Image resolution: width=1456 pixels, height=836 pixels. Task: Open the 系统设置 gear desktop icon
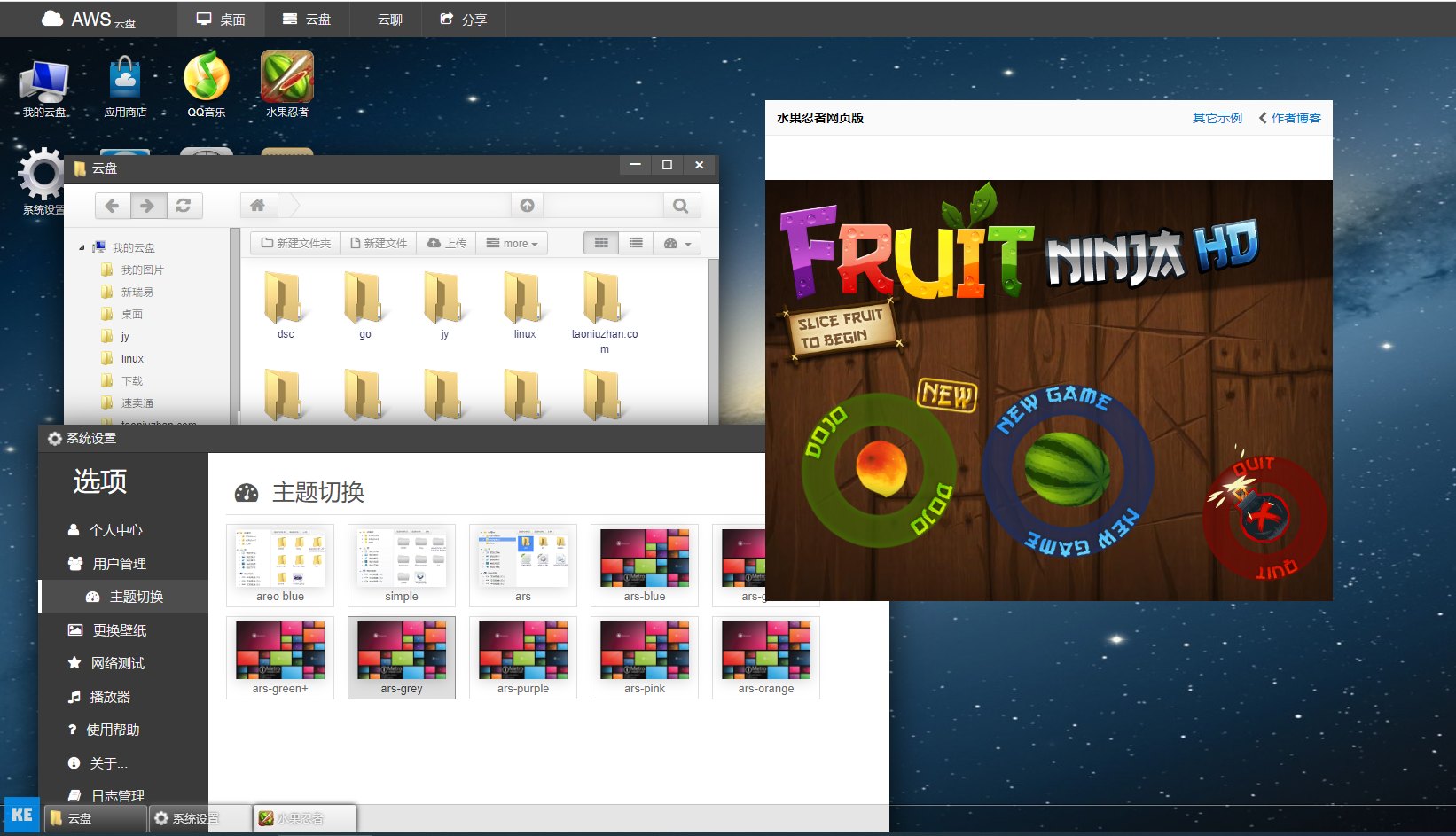(42, 182)
